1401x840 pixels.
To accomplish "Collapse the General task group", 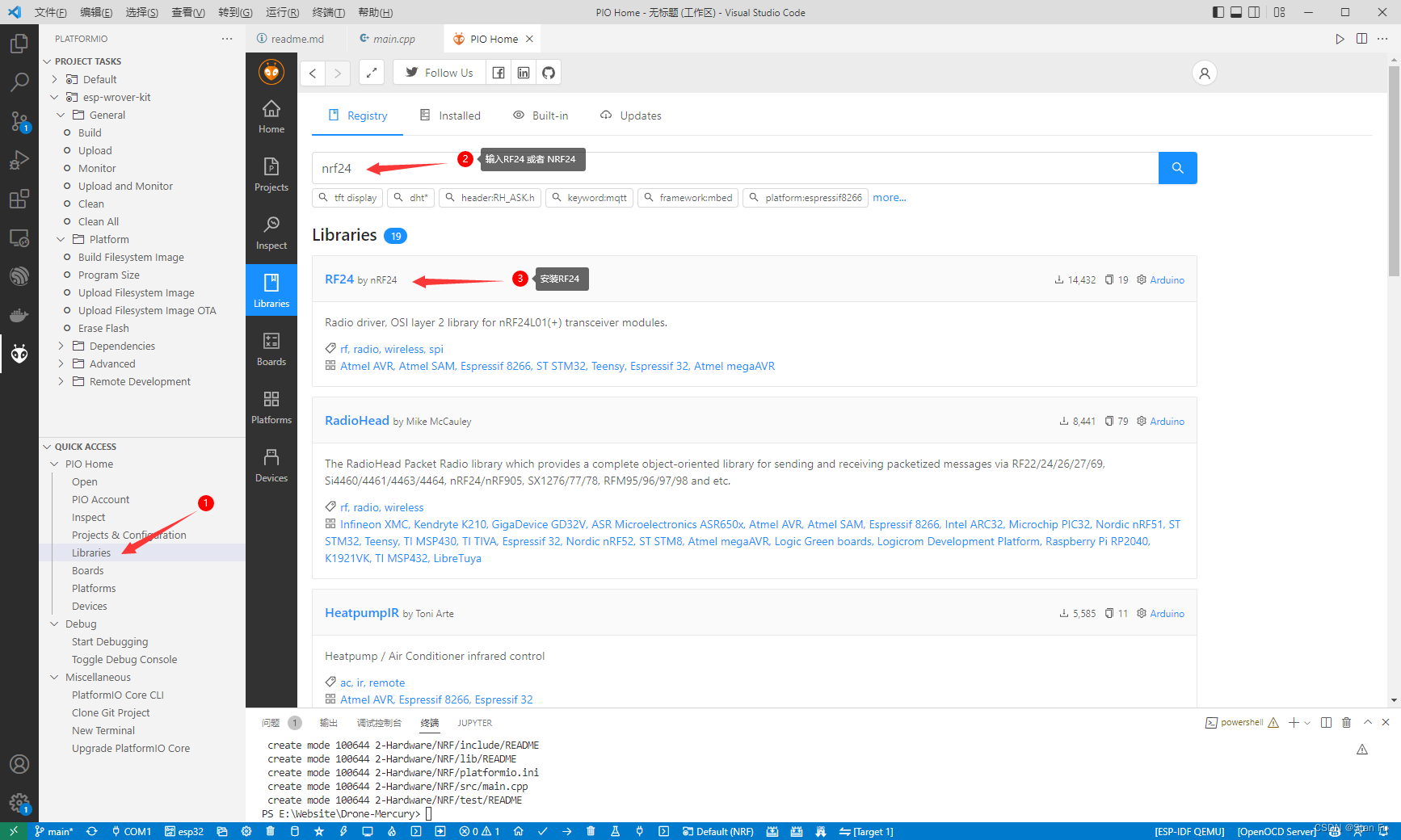I will (x=61, y=115).
